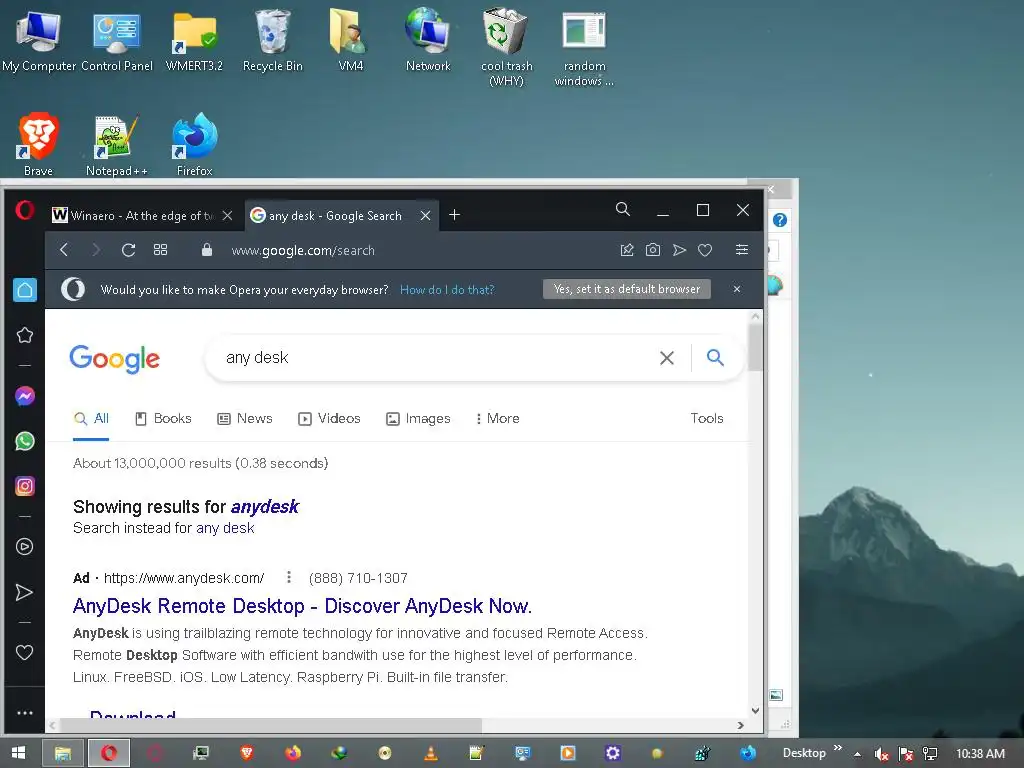This screenshot has height=768, width=1024.
Task: Select the Control Panel desktop icon
Action: (x=117, y=39)
